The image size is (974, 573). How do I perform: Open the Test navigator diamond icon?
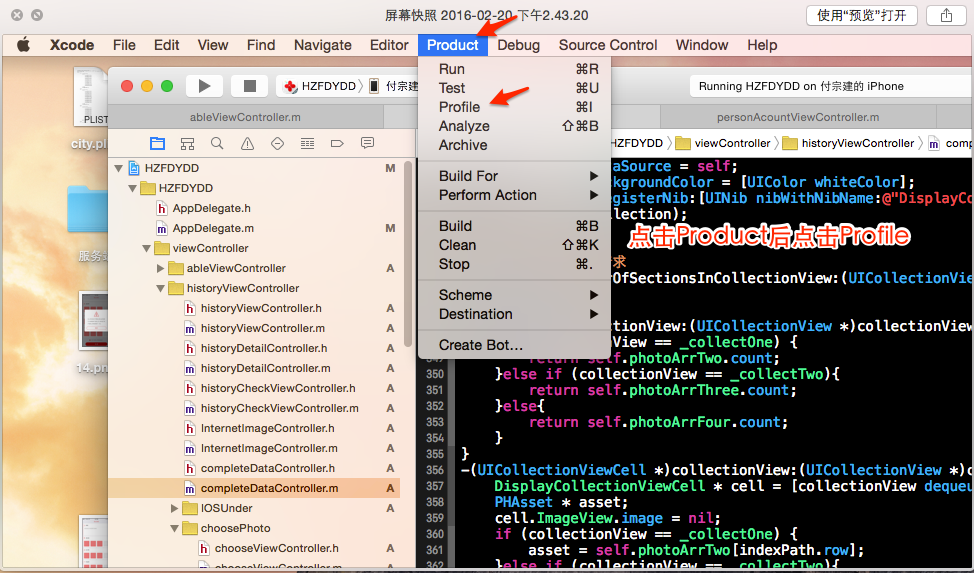click(x=278, y=144)
